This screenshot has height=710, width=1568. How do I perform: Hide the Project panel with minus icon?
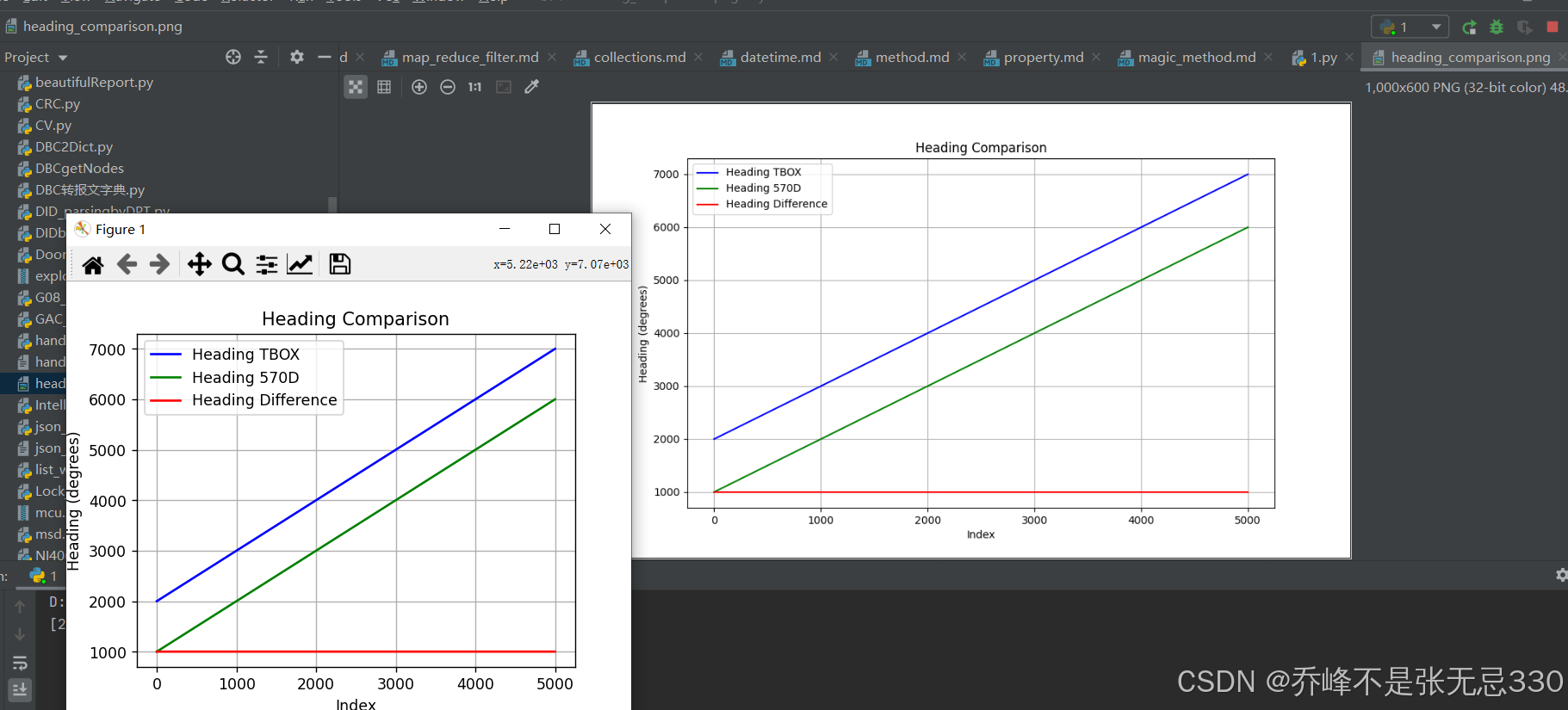pyautogui.click(x=325, y=57)
